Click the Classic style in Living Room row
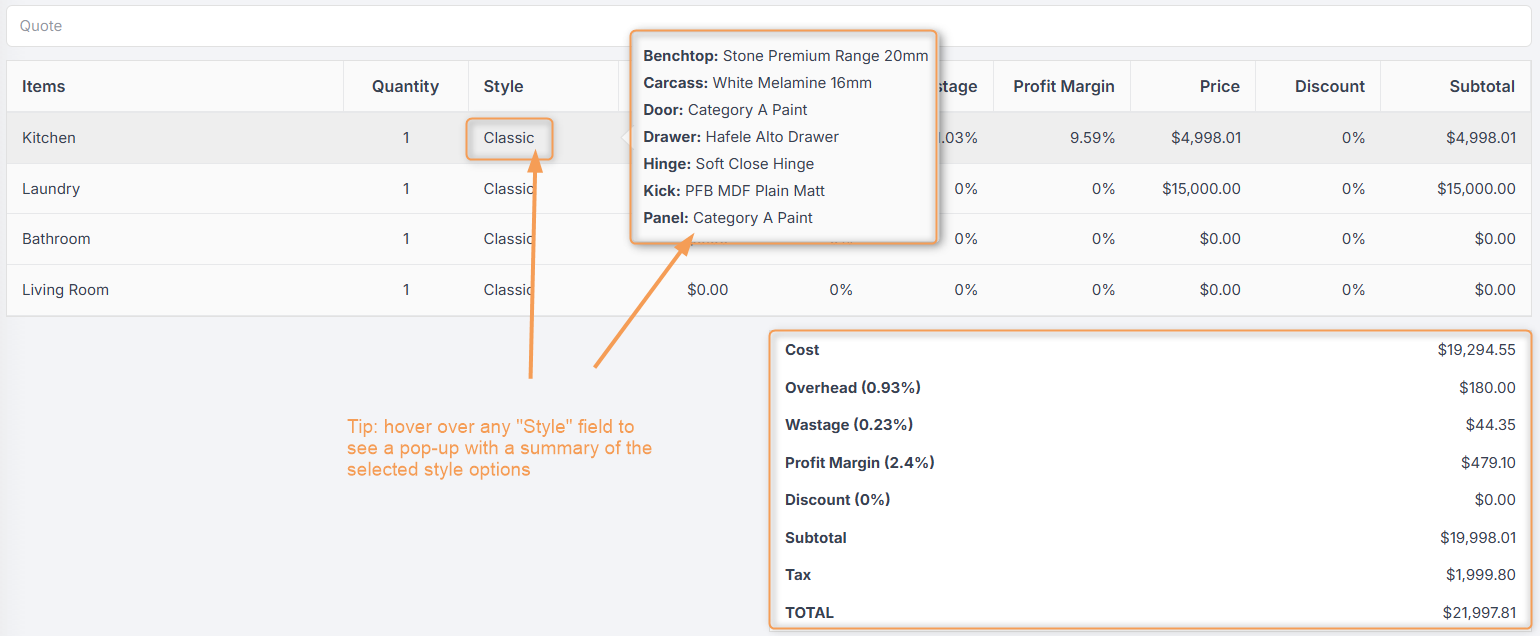1540x636 pixels. pos(509,290)
